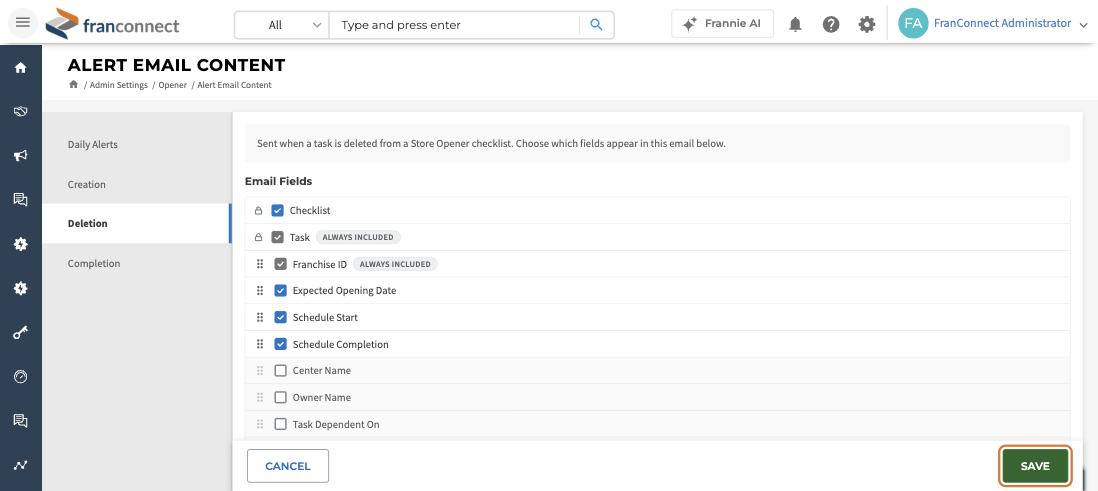This screenshot has width=1098, height=491.
Task: Click lock icon beside Checklist
Action: pyautogui.click(x=258, y=211)
